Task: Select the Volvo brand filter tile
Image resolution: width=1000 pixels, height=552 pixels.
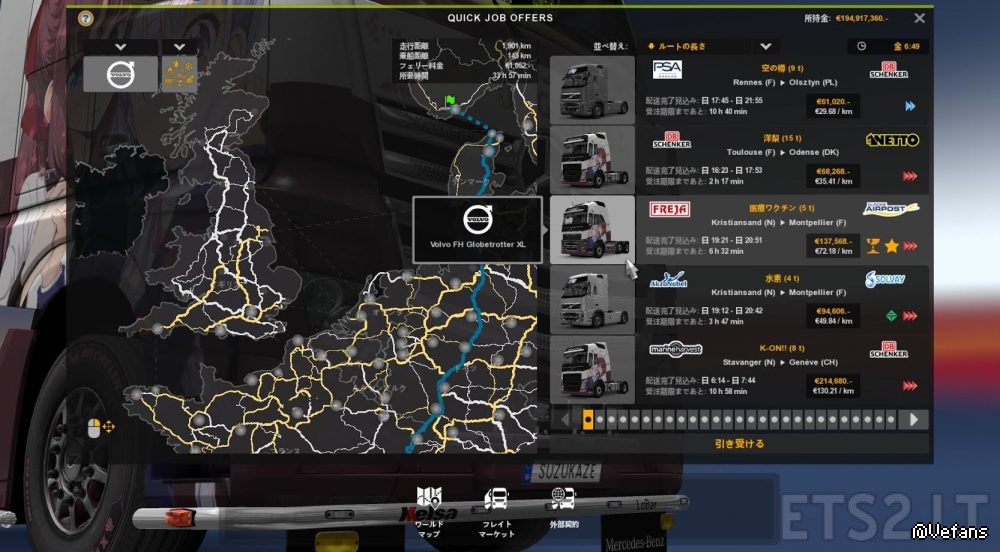Action: tap(121, 75)
